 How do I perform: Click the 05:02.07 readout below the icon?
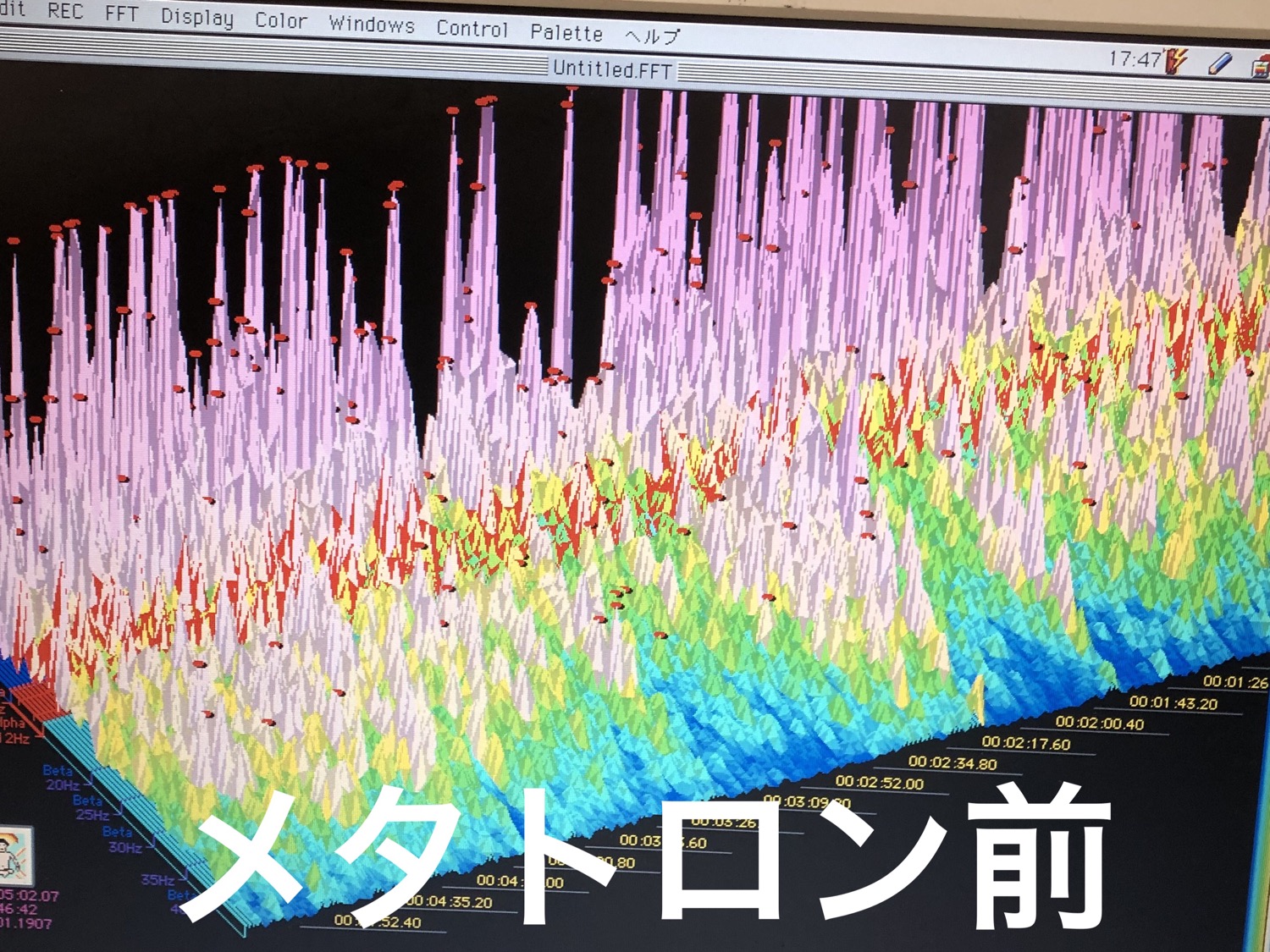click(30, 895)
